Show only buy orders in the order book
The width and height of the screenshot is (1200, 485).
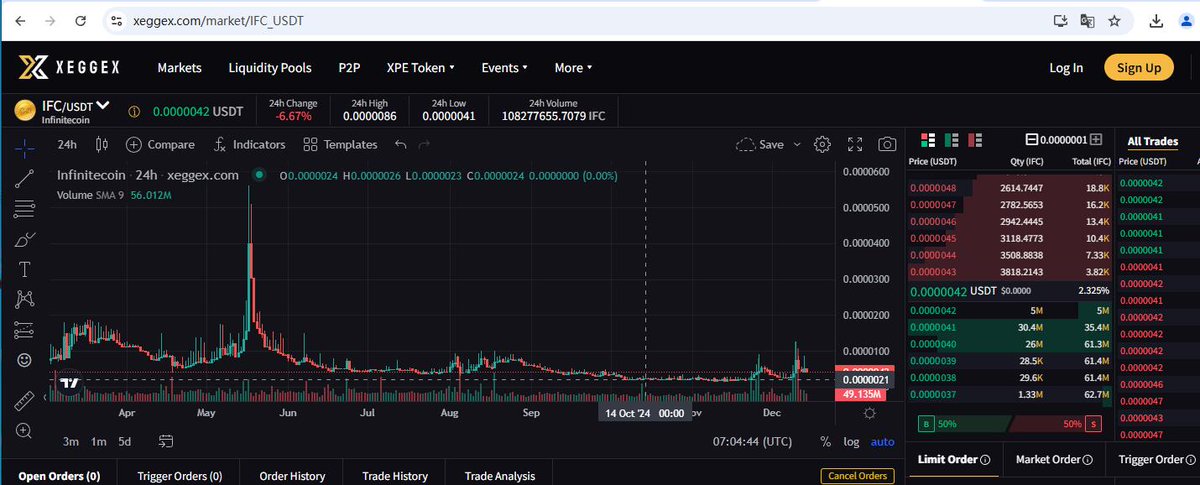pyautogui.click(x=952, y=139)
